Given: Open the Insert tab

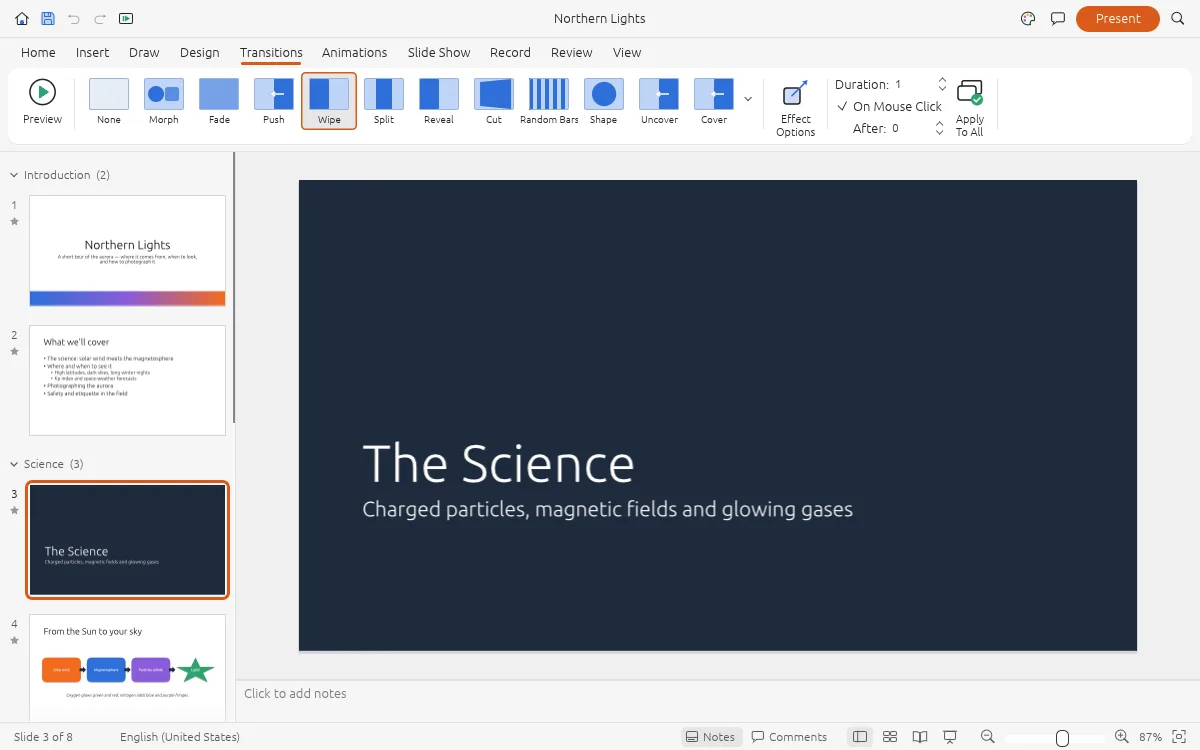Looking at the screenshot, I should click(x=92, y=52).
